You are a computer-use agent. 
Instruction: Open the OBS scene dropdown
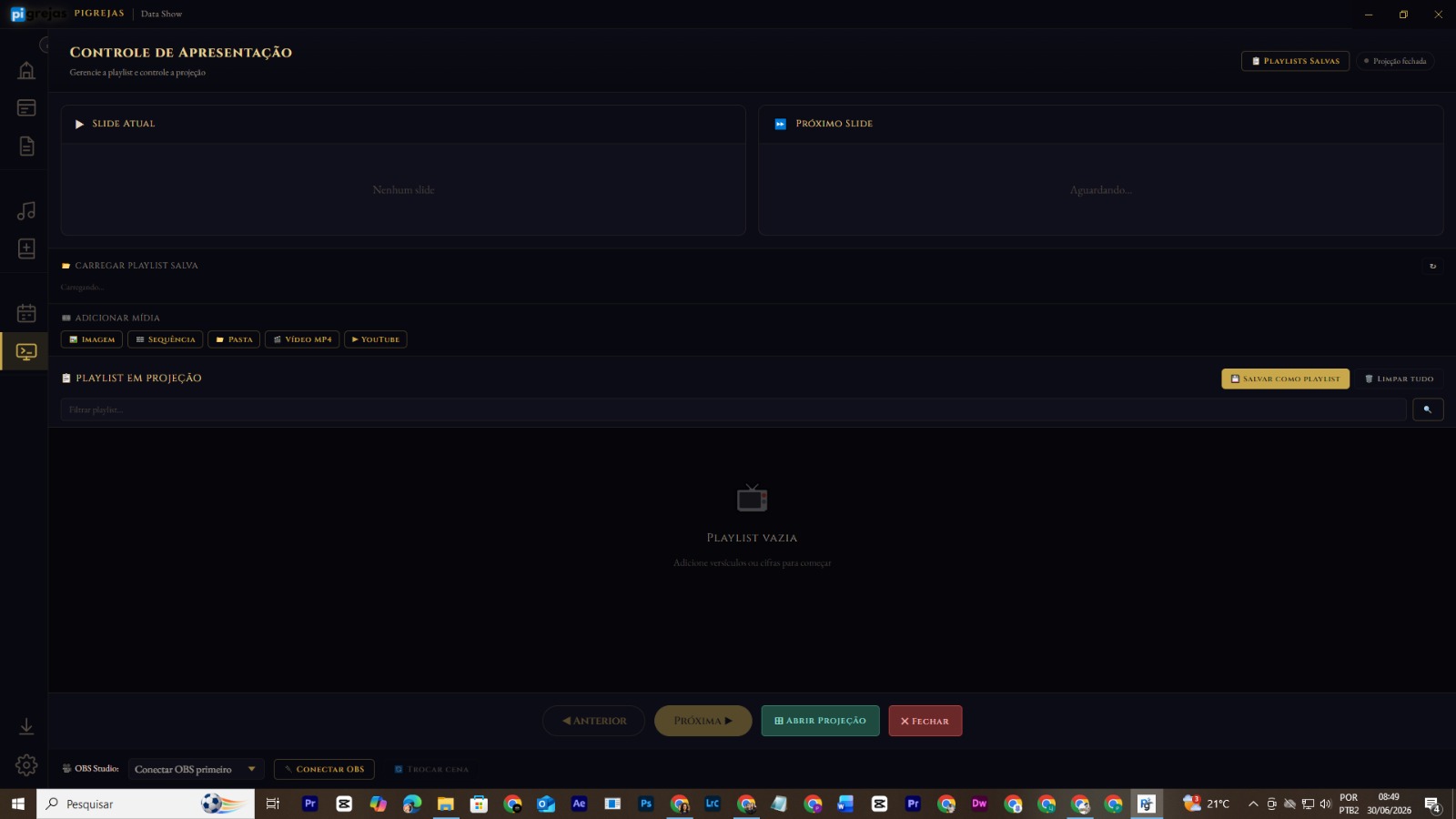click(196, 769)
